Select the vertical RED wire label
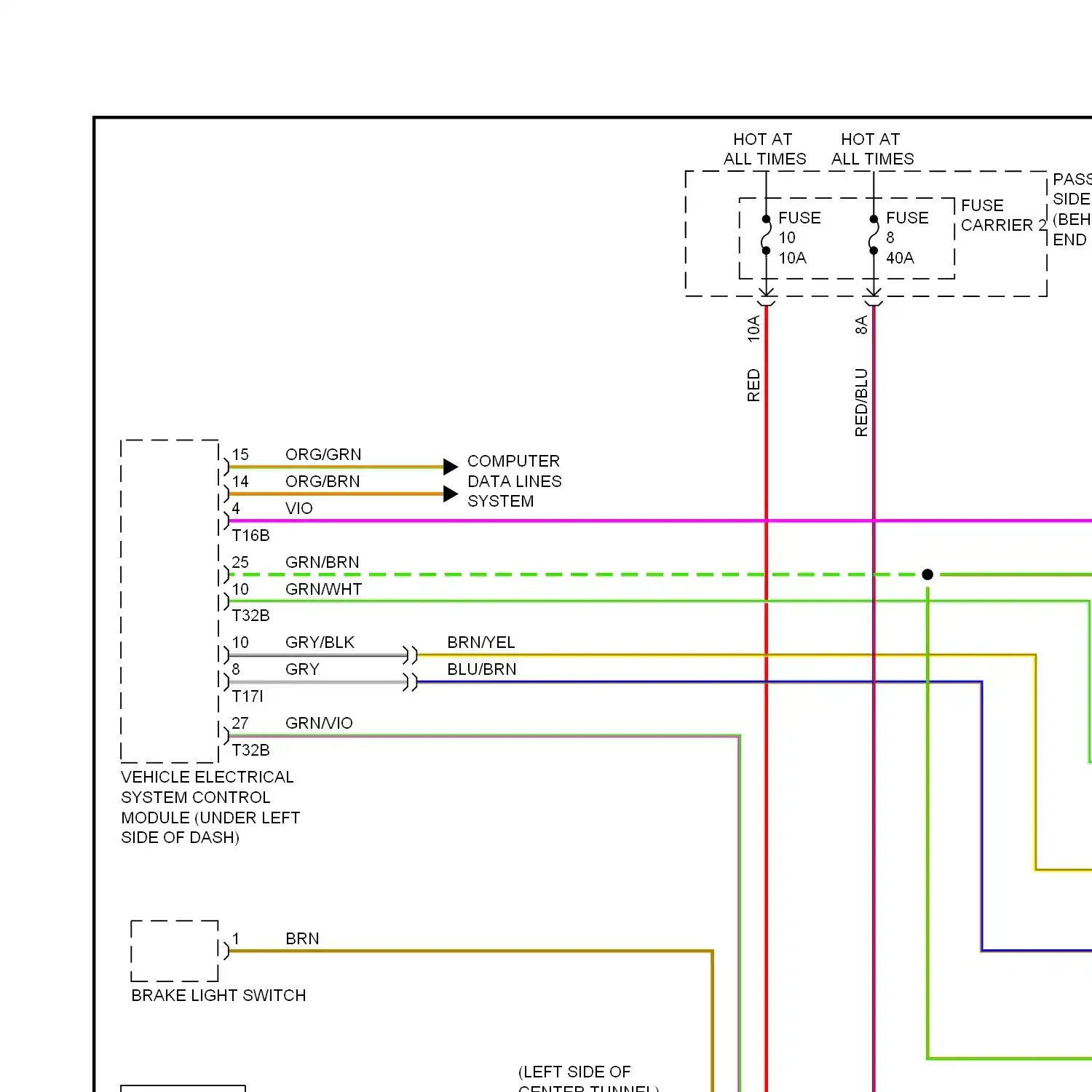 (753, 385)
